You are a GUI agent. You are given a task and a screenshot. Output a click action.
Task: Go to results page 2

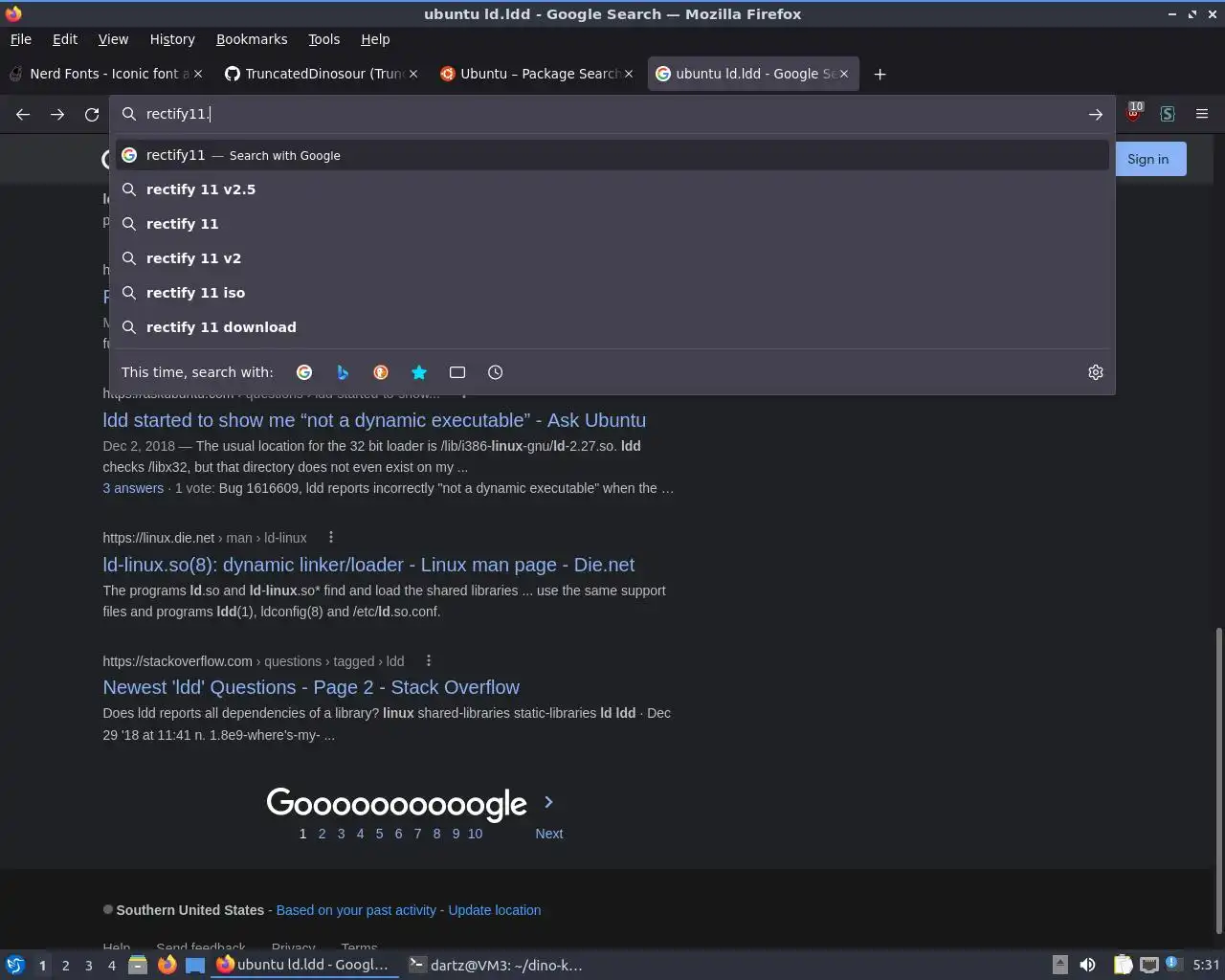coord(322,834)
